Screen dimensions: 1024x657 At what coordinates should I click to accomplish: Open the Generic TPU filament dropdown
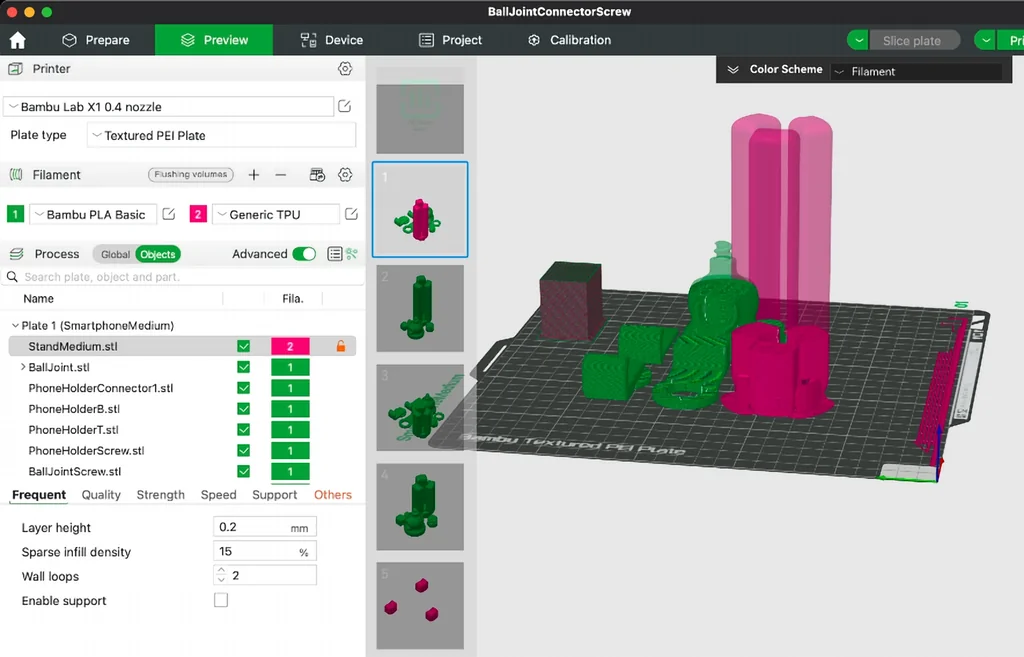(x=276, y=214)
